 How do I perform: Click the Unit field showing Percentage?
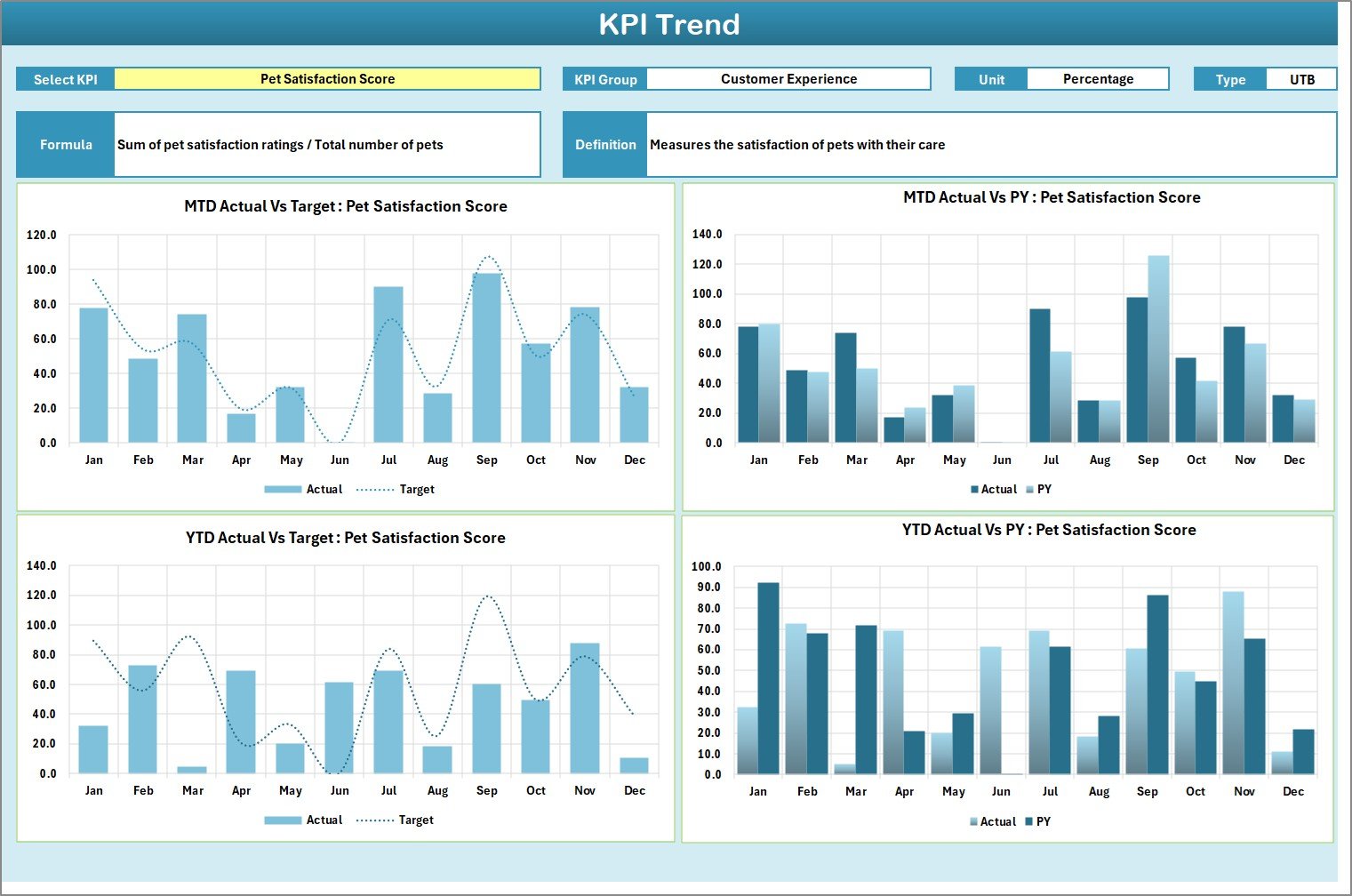[1098, 78]
